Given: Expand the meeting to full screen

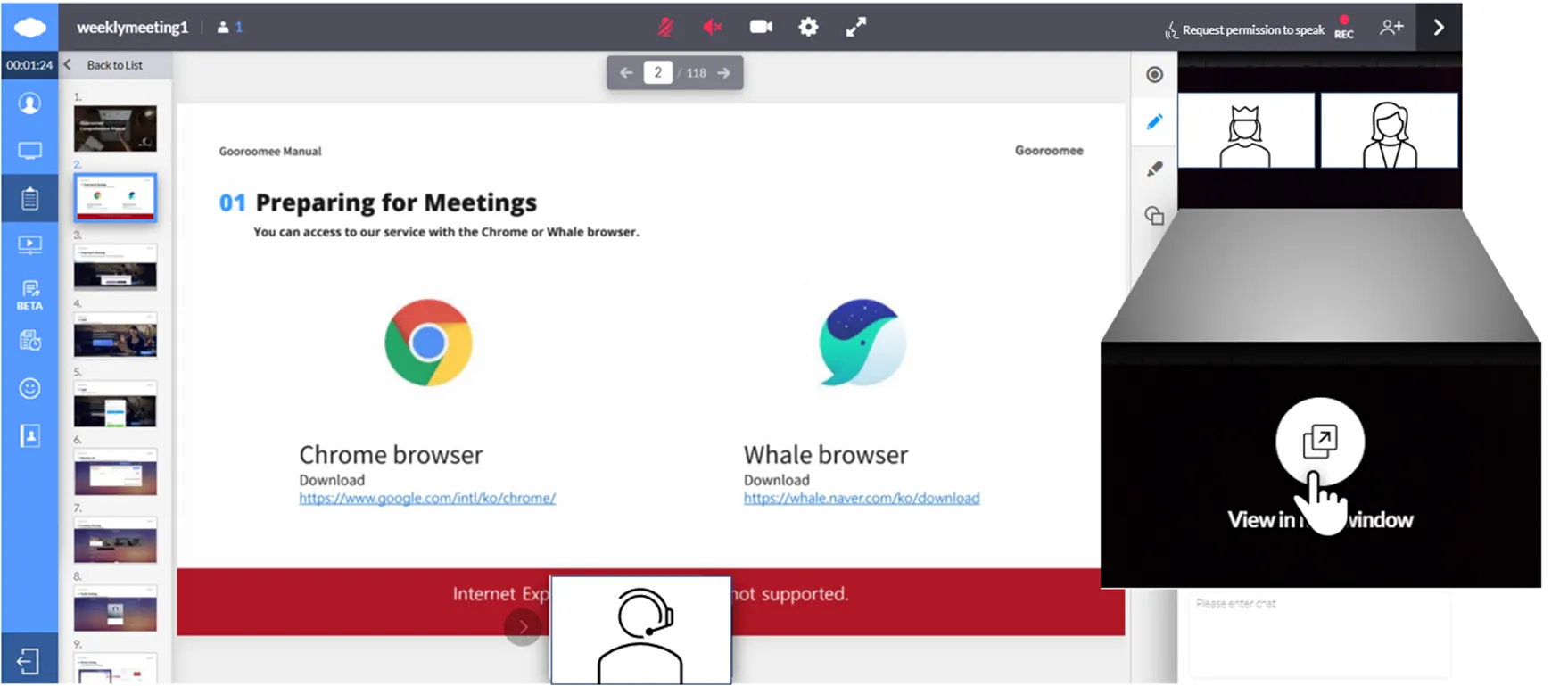Looking at the screenshot, I should point(855,27).
